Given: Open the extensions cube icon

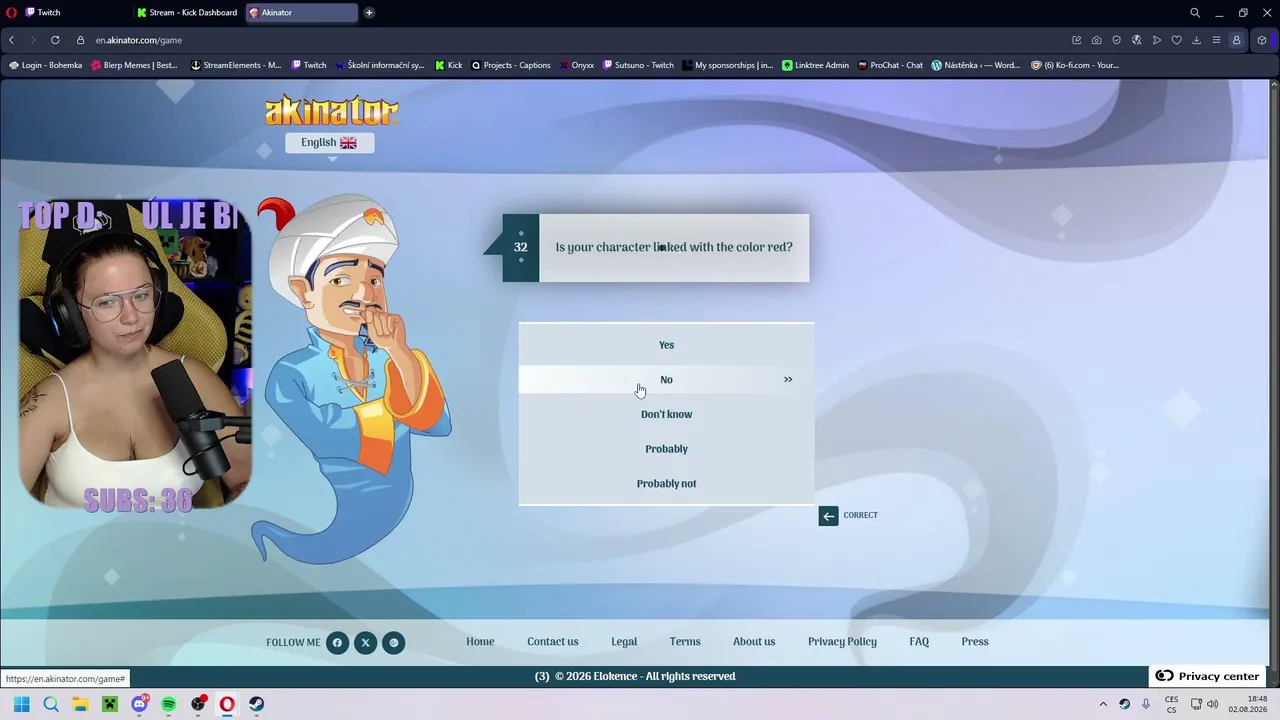Looking at the screenshot, I should pyautogui.click(x=1262, y=40).
